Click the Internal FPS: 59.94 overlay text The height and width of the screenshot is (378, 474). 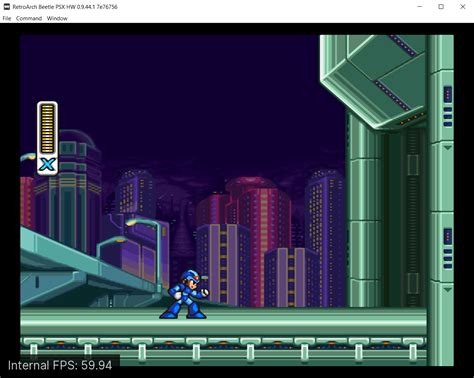pos(60,365)
